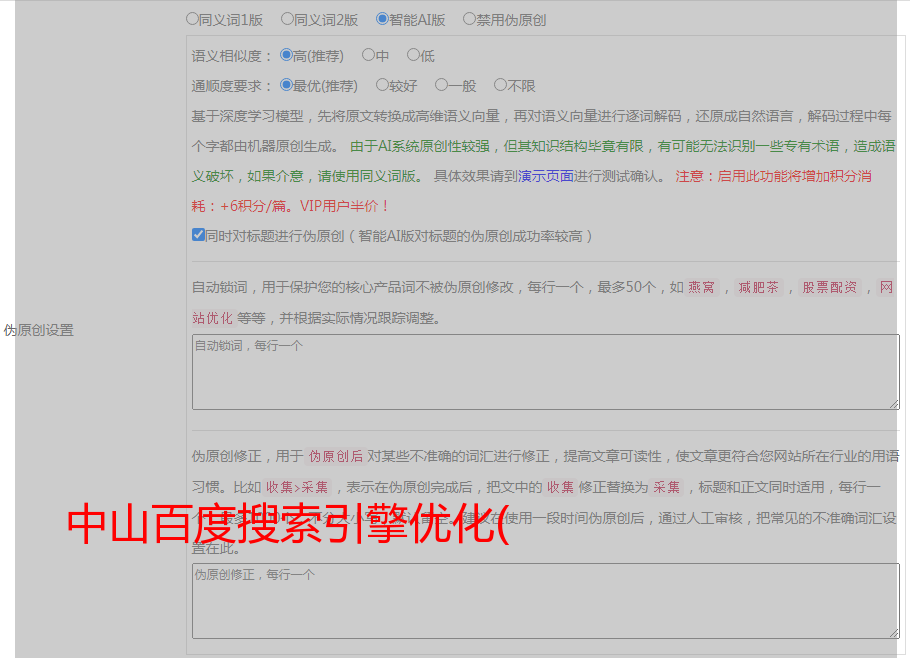The image size is (911, 658).
Task: Click the red +6积分/篇 notice text
Action: pyautogui.click(x=254, y=206)
